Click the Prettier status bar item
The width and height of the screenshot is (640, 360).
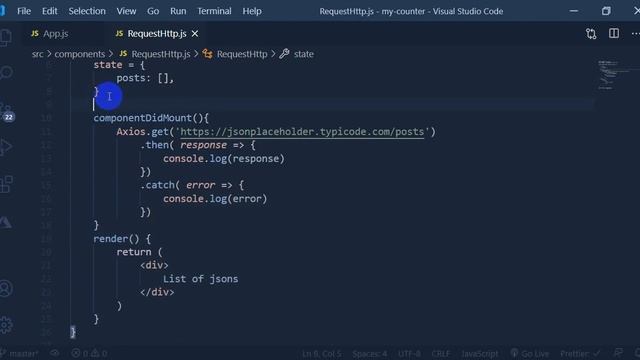[580, 353]
